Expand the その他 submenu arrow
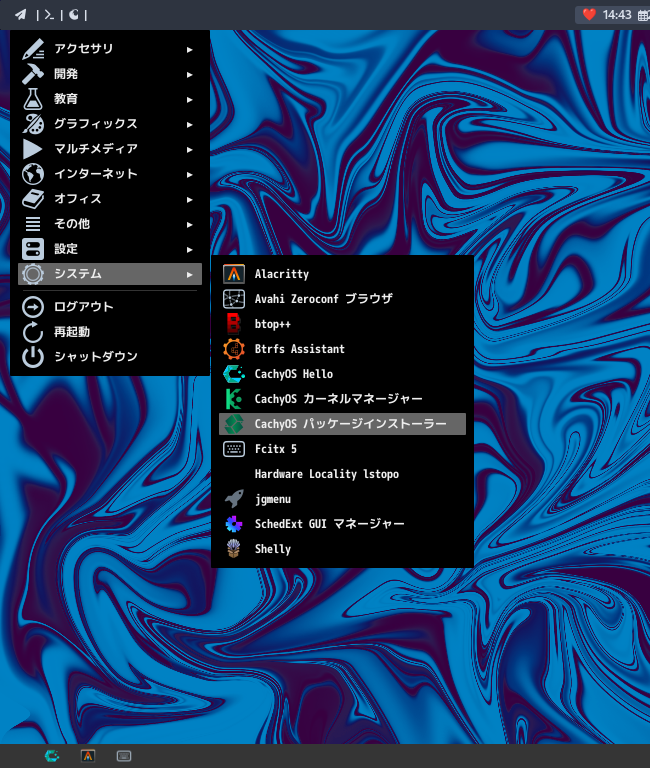The image size is (650, 768). click(x=190, y=224)
